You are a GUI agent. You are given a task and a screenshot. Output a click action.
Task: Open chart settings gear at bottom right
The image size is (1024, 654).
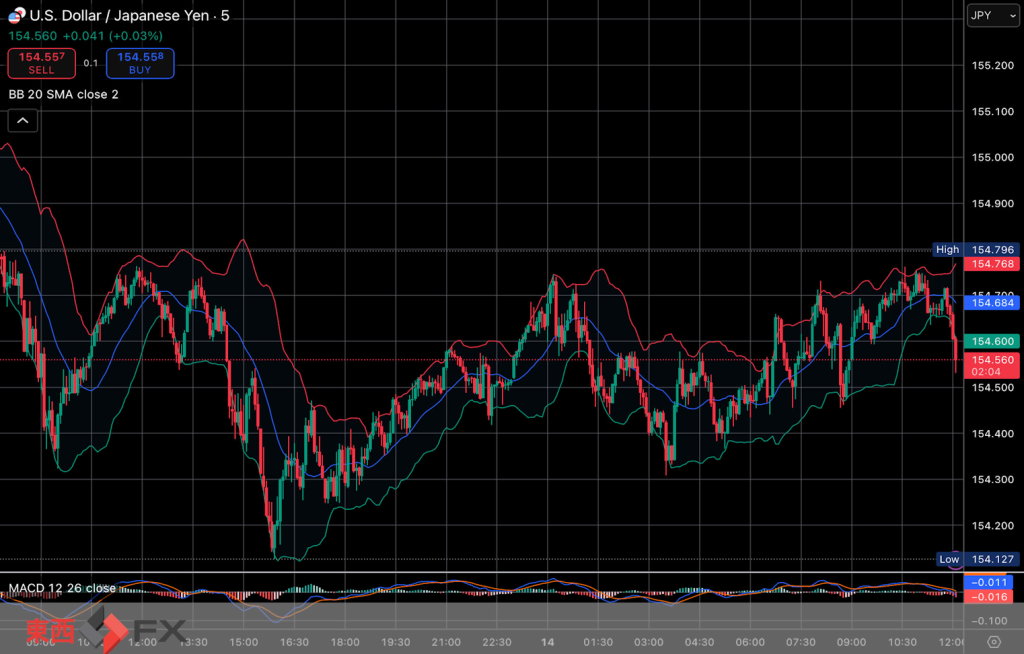[x=993, y=642]
